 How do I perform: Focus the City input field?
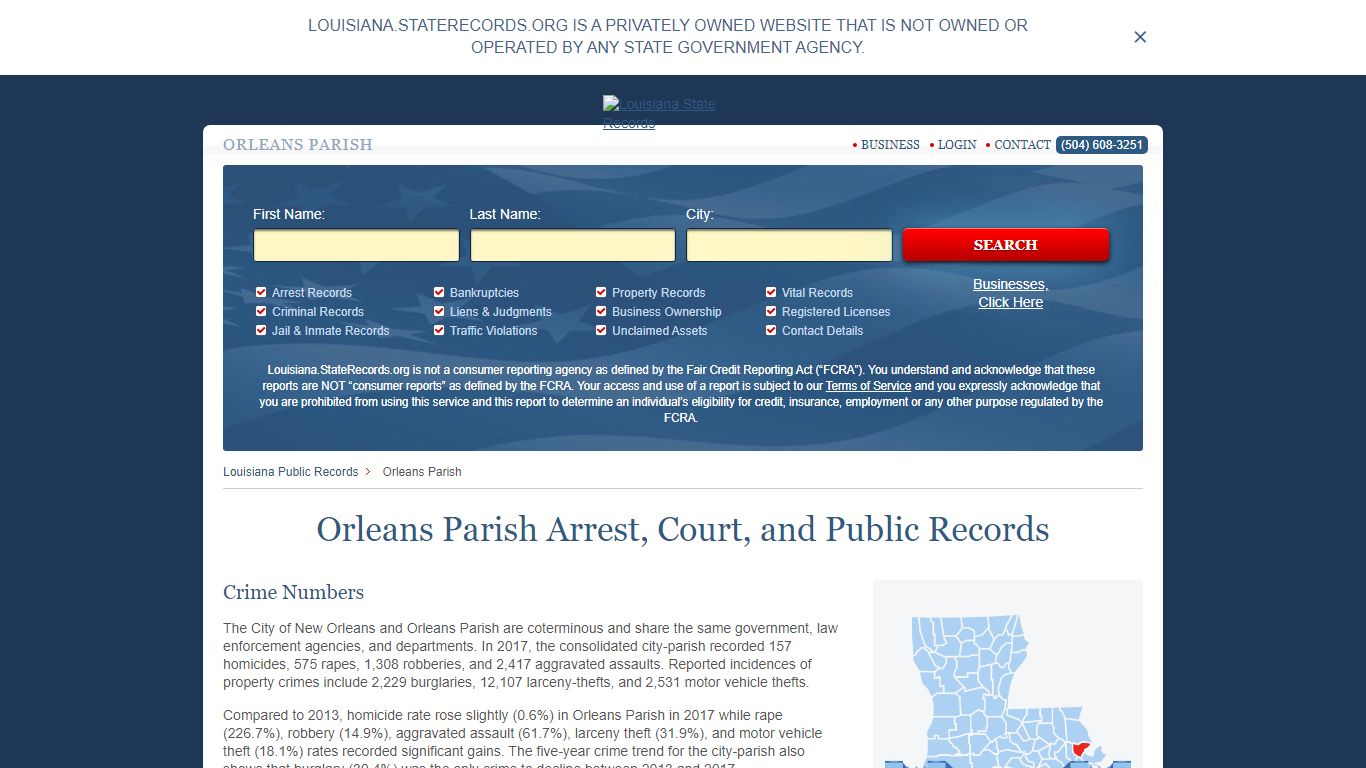point(789,245)
